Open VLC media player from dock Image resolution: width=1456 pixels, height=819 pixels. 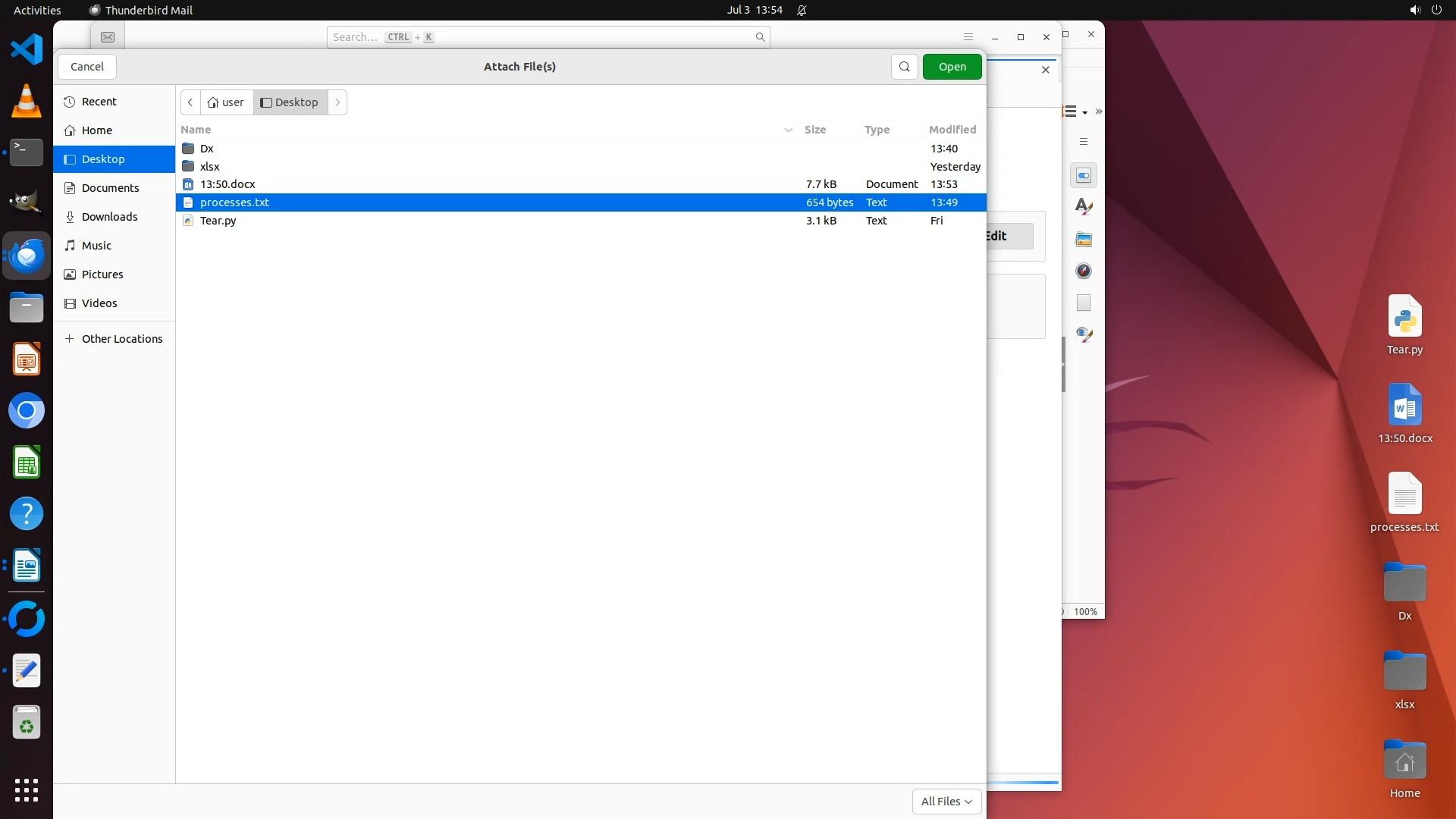point(27,102)
